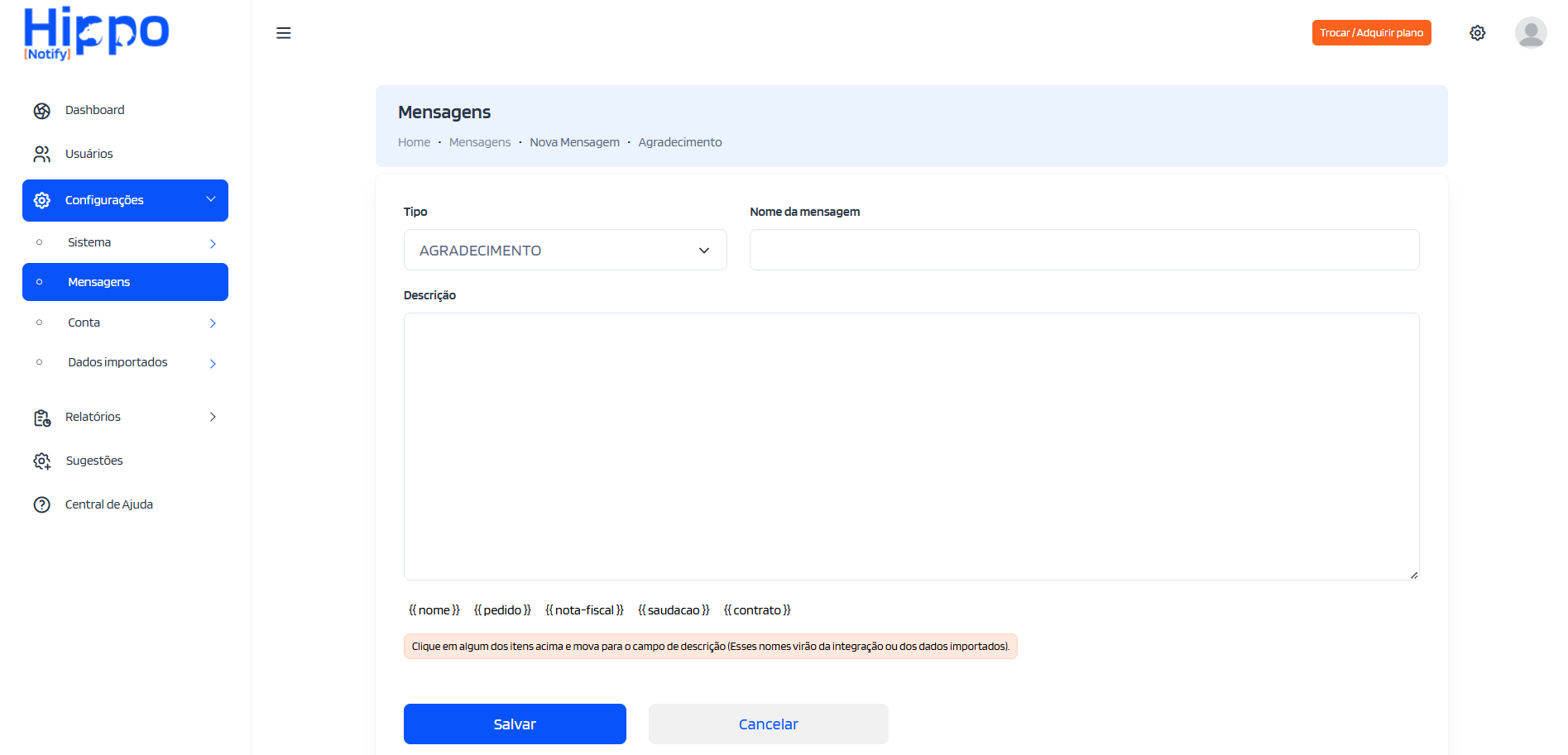Click the Sugestões gear-plus icon
The width and height of the screenshot is (1568, 755).
click(x=42, y=461)
